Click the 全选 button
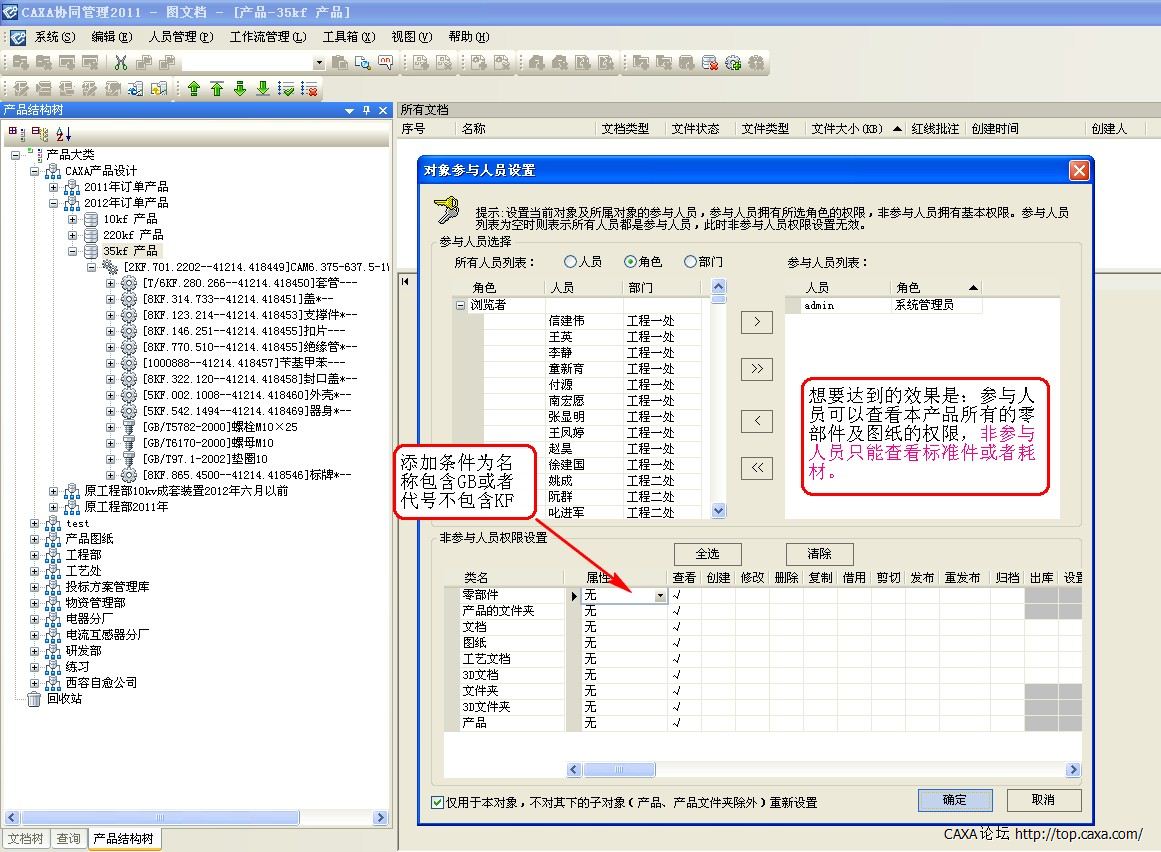Viewport: 1161px width, 852px height. point(707,554)
